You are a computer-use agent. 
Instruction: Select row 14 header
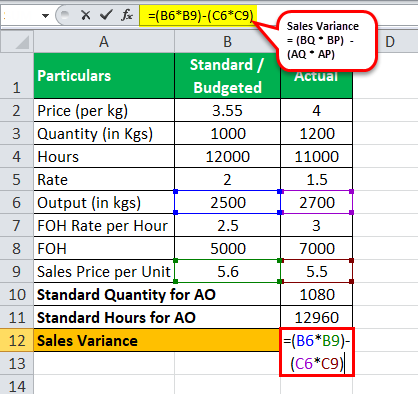(17, 385)
